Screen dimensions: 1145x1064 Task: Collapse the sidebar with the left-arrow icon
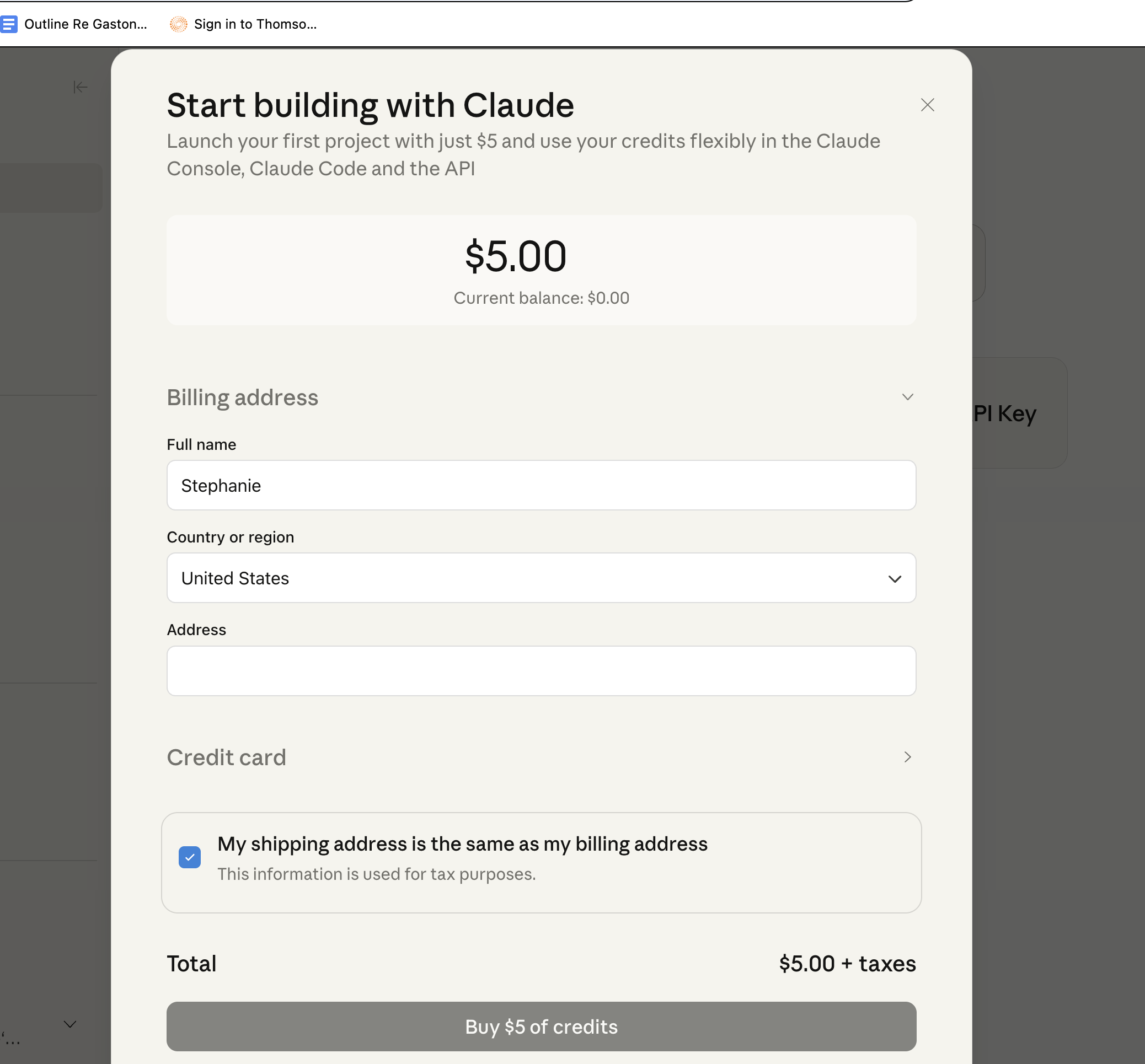[x=80, y=87]
